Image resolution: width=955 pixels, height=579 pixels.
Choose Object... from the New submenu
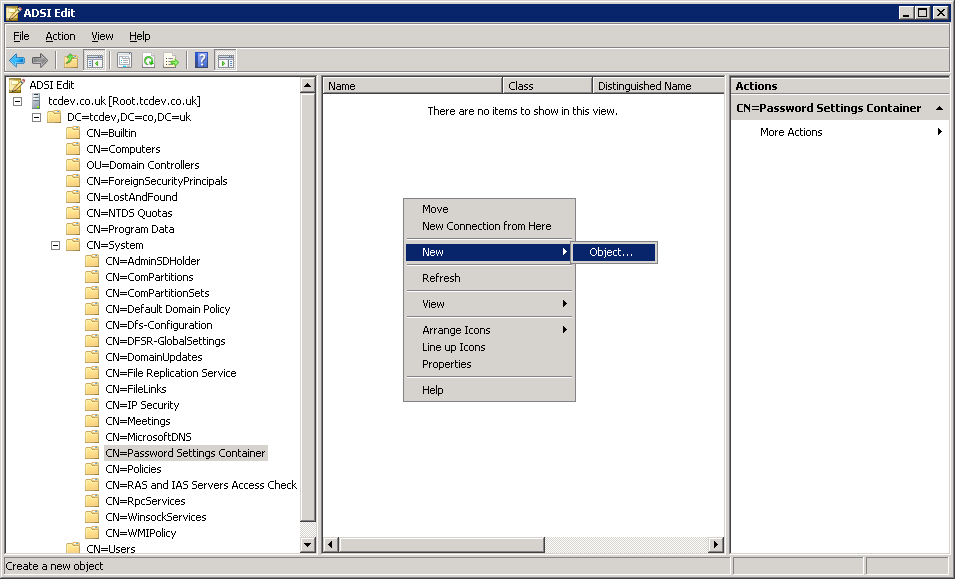click(x=614, y=252)
